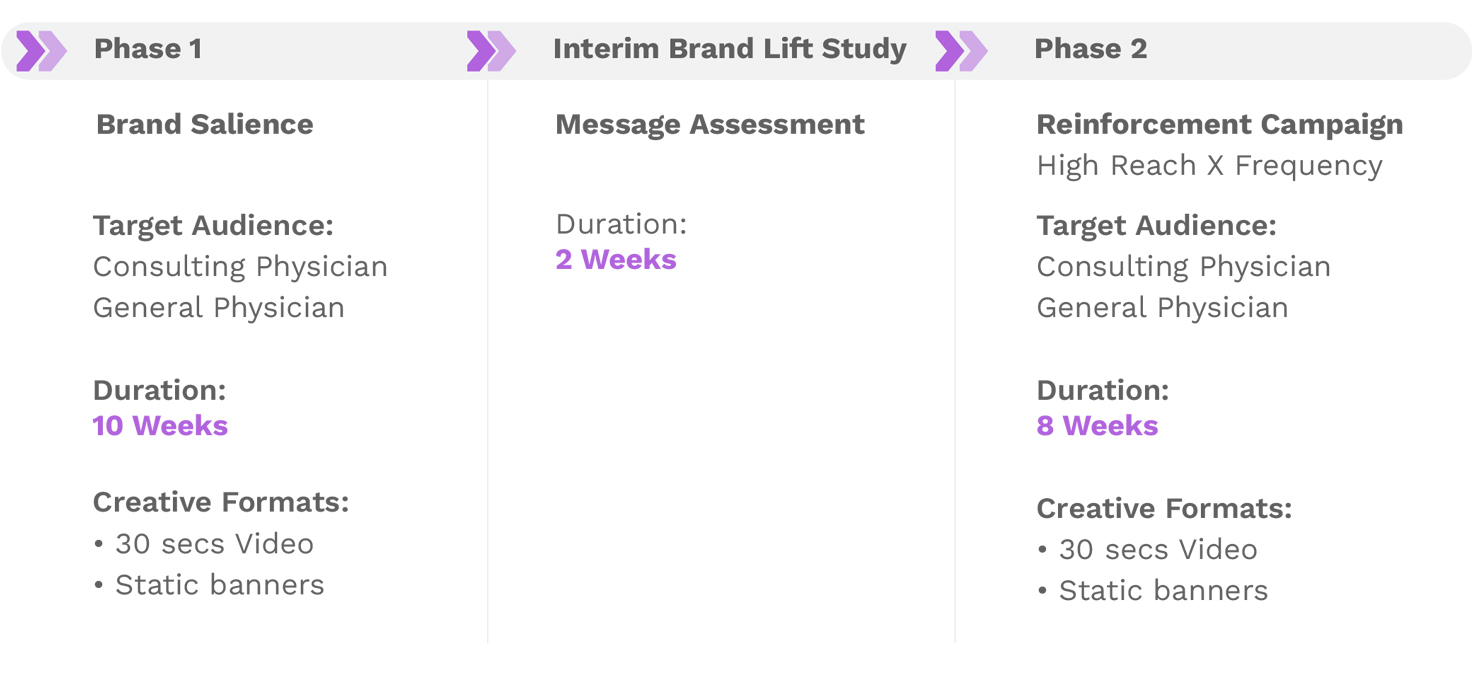Image resolution: width=1472 pixels, height=700 pixels.
Task: Click the chevron icon beside Phase 2
Action: pyautogui.click(x=961, y=51)
